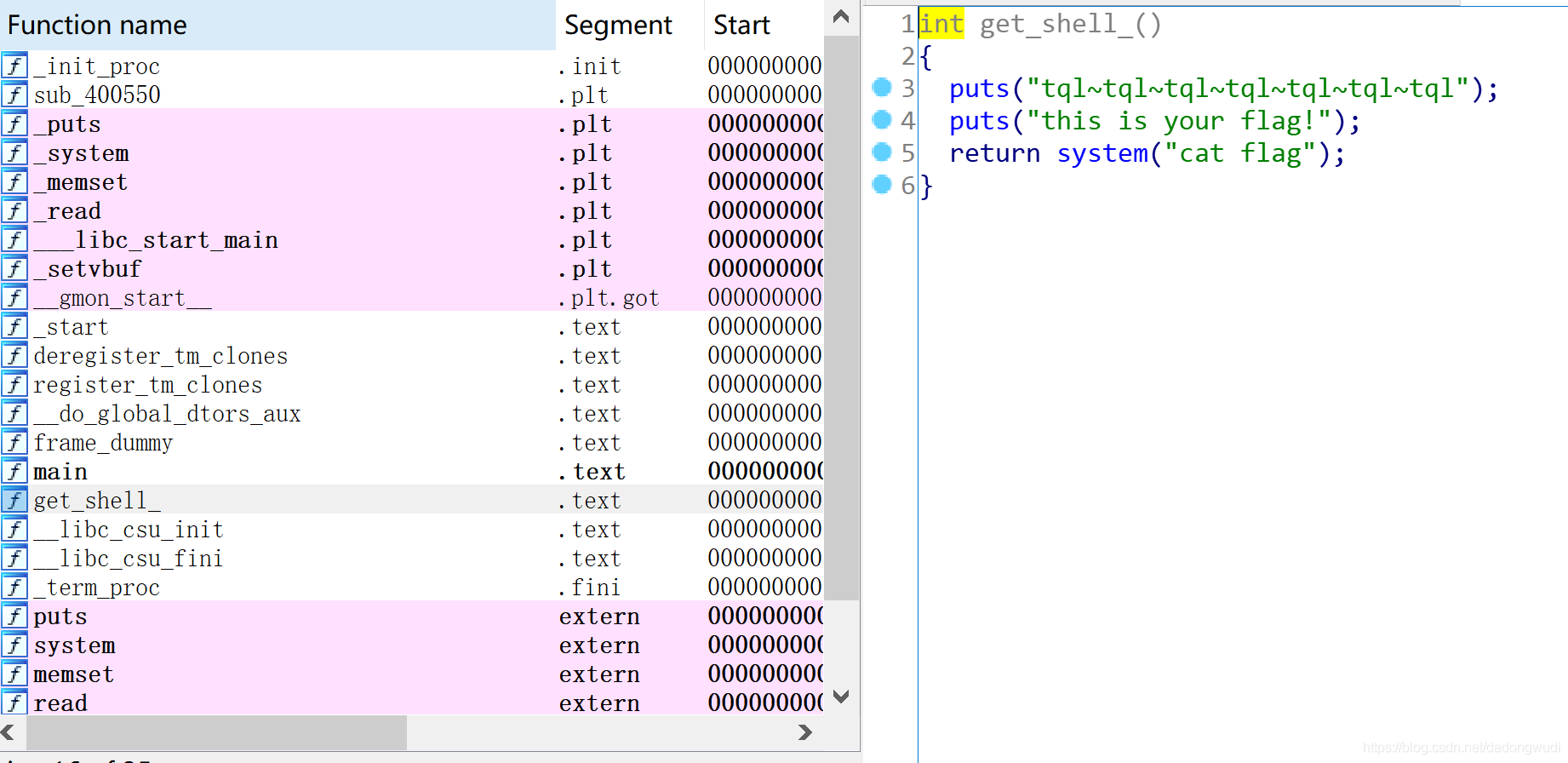
Task: Click the function icon beside frame_dummy
Action: [x=14, y=442]
